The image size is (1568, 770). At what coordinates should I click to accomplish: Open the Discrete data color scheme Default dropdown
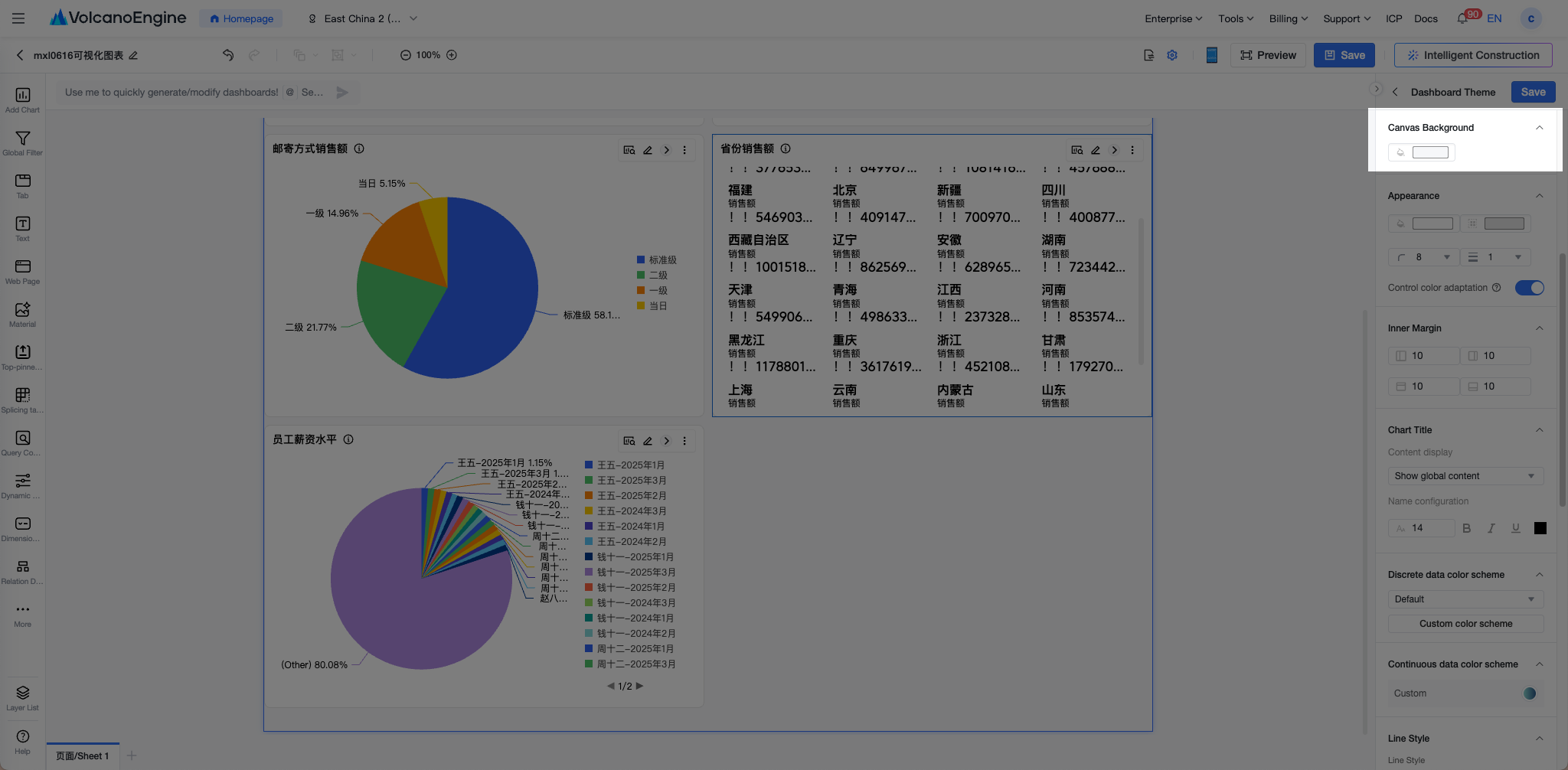(x=1465, y=599)
